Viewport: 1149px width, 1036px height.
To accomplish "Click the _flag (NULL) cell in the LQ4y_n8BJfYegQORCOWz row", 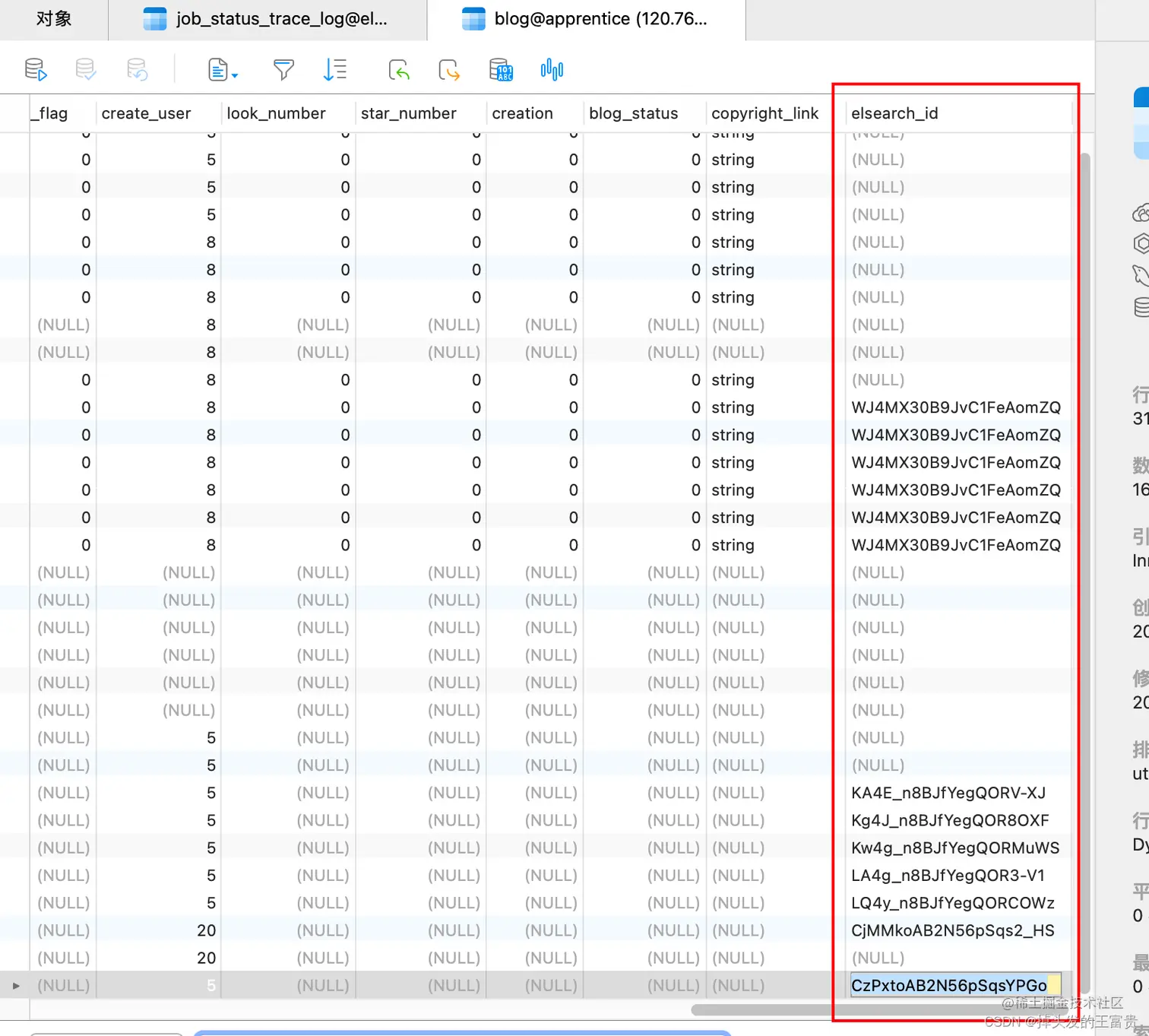I will point(63,902).
